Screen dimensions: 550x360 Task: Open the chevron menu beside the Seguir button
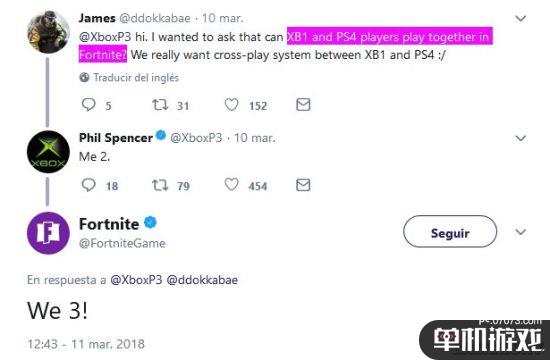click(521, 232)
